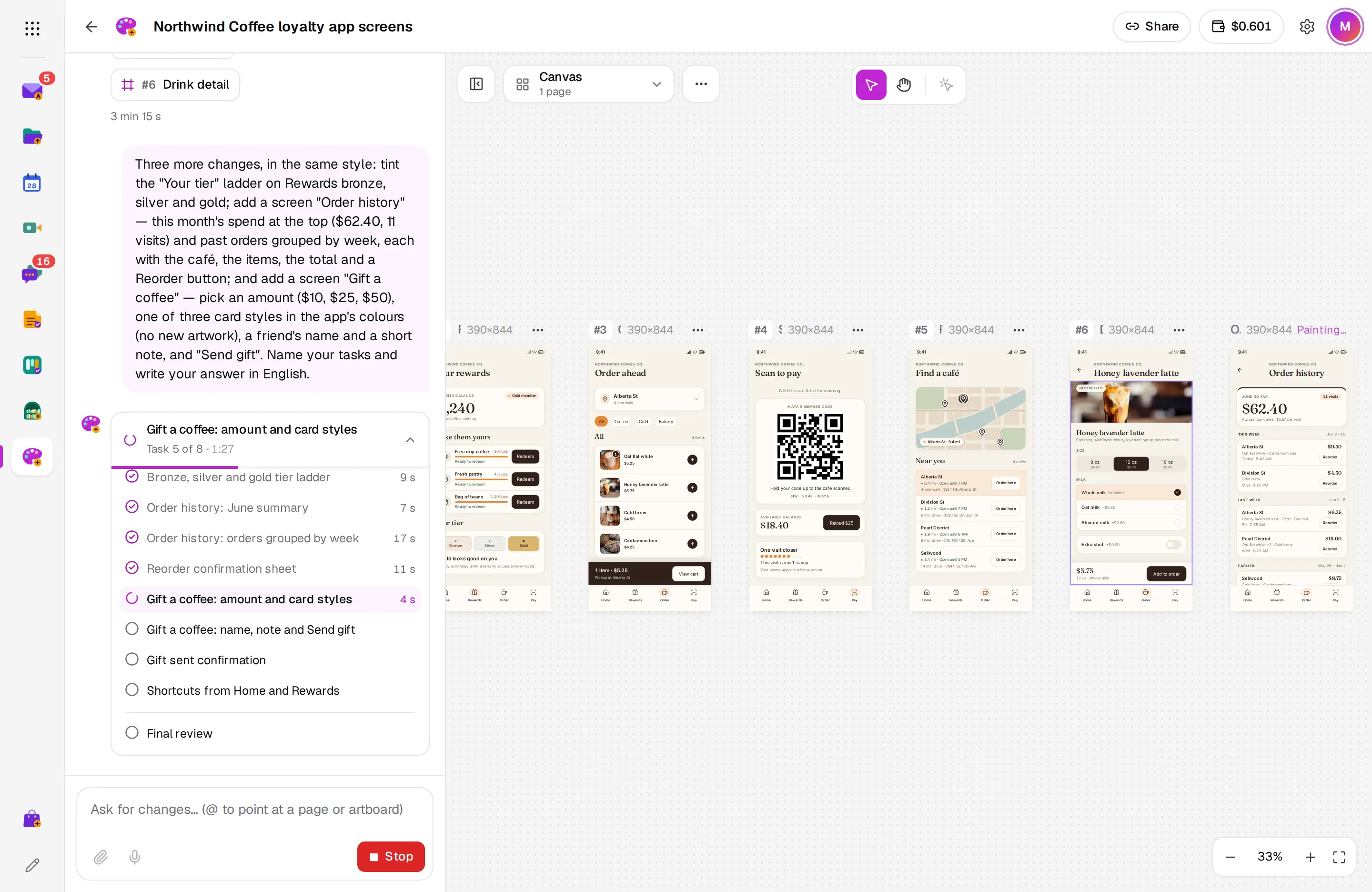Open the chat app with 16 badge
Image resolution: width=1372 pixels, height=892 pixels.
(32, 274)
